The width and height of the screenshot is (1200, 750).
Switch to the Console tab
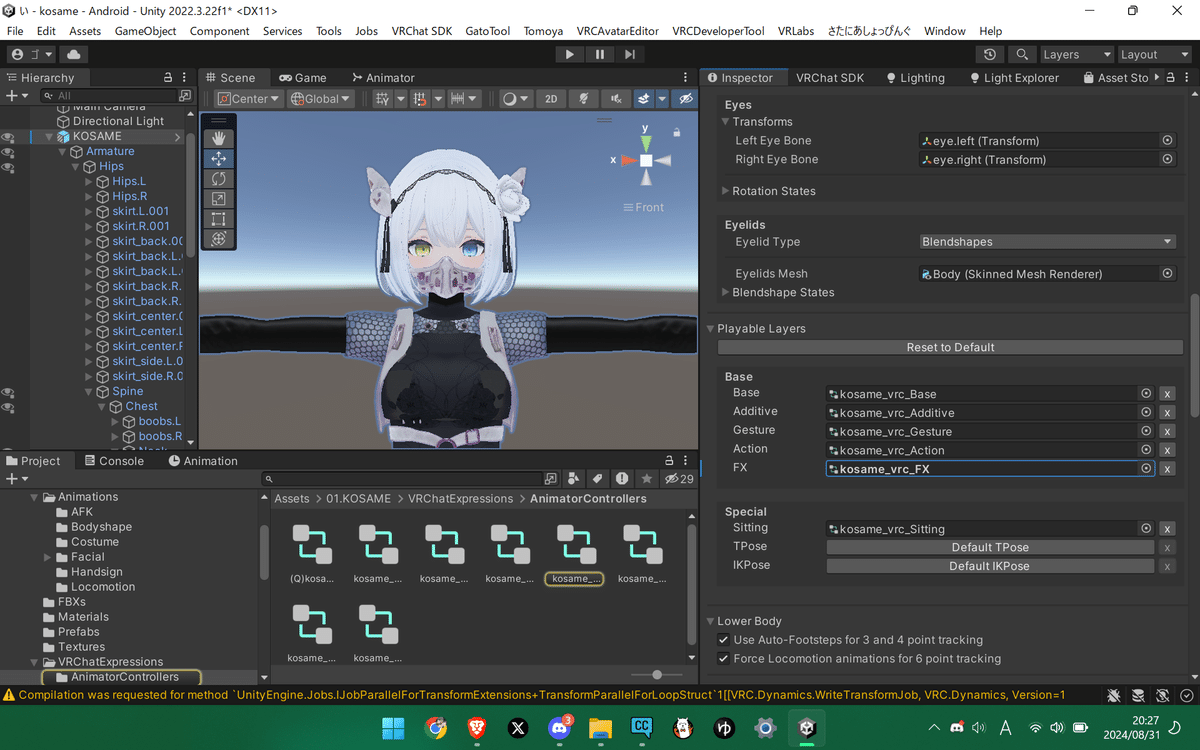point(114,461)
